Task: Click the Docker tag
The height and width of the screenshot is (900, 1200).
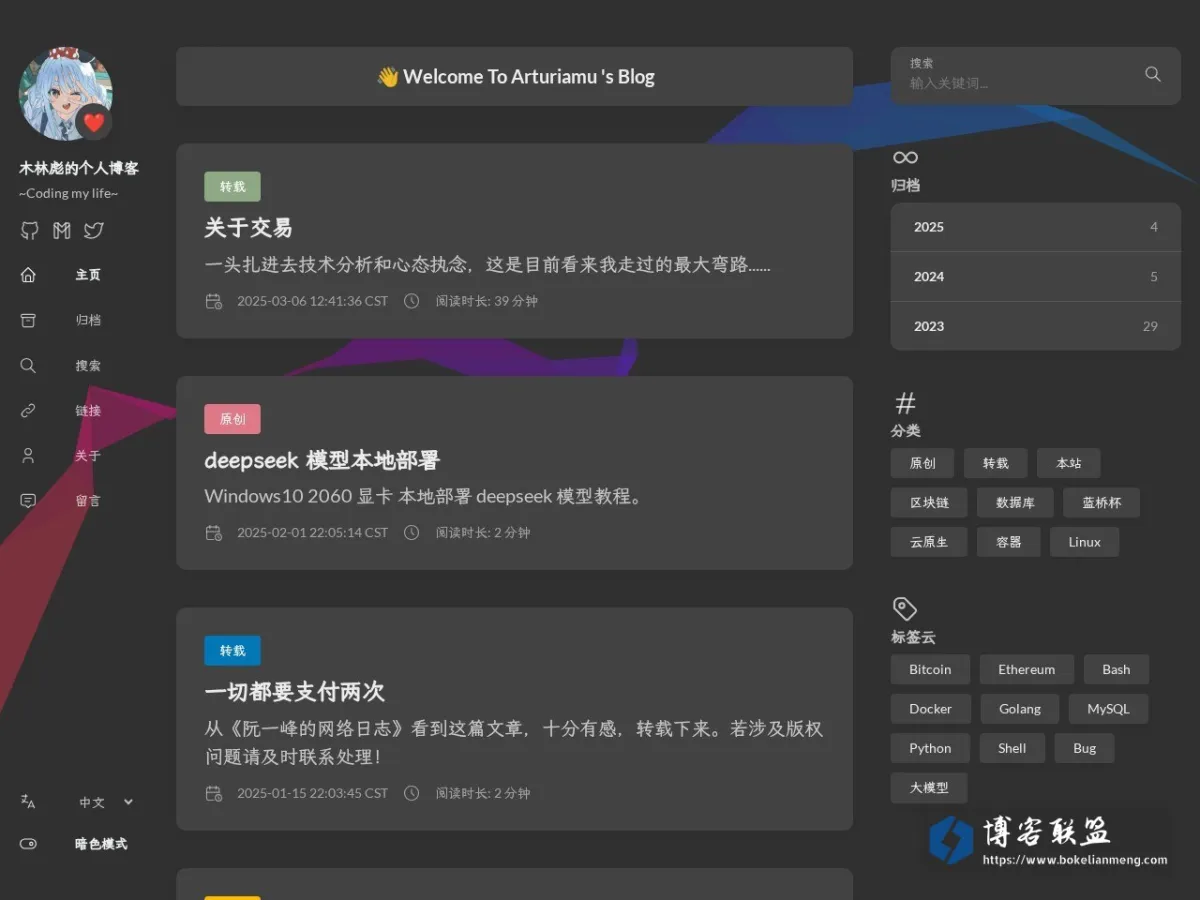Action: (x=930, y=709)
